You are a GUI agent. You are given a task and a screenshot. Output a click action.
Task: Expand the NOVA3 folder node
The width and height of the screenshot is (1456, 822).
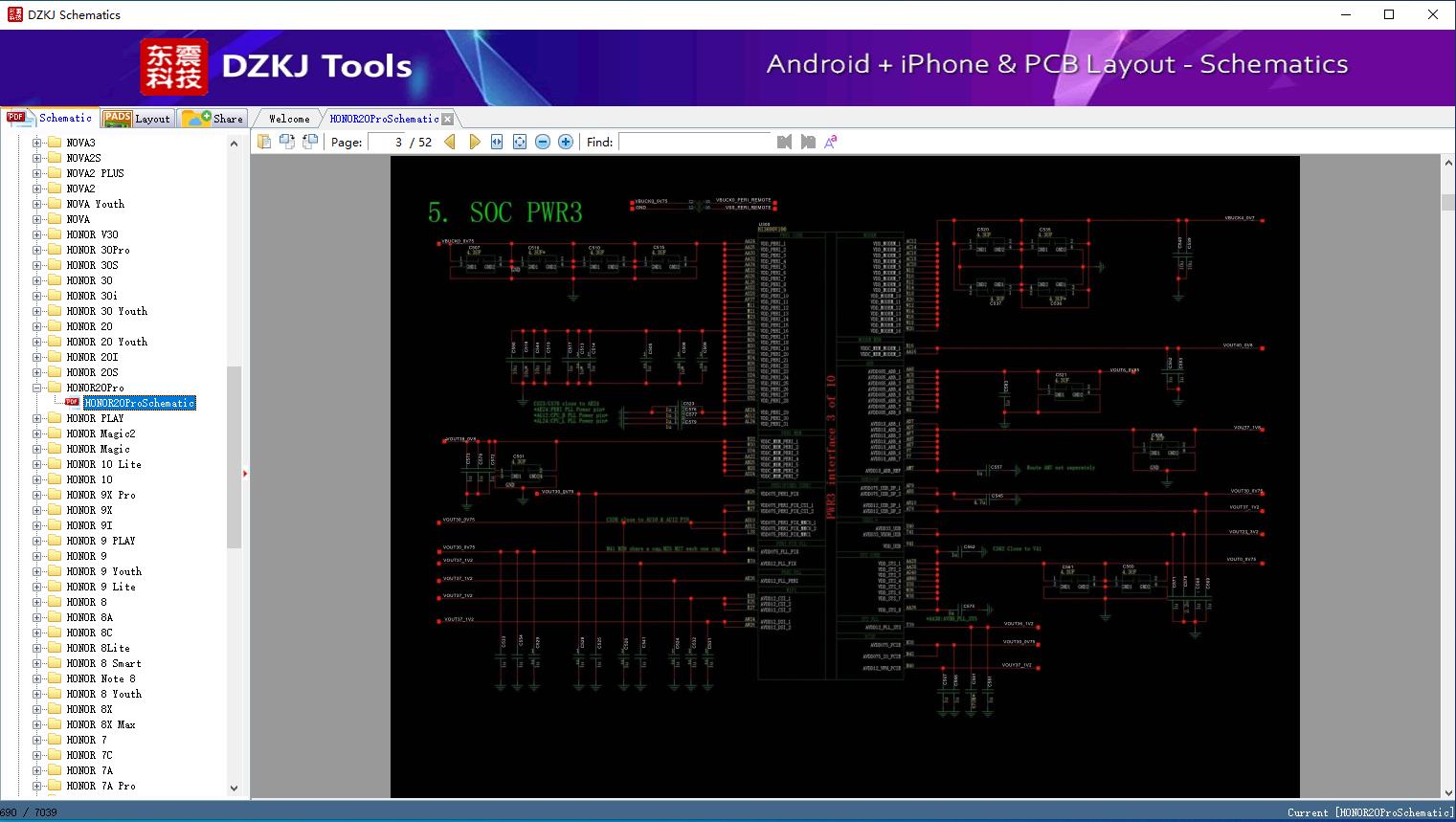click(37, 143)
